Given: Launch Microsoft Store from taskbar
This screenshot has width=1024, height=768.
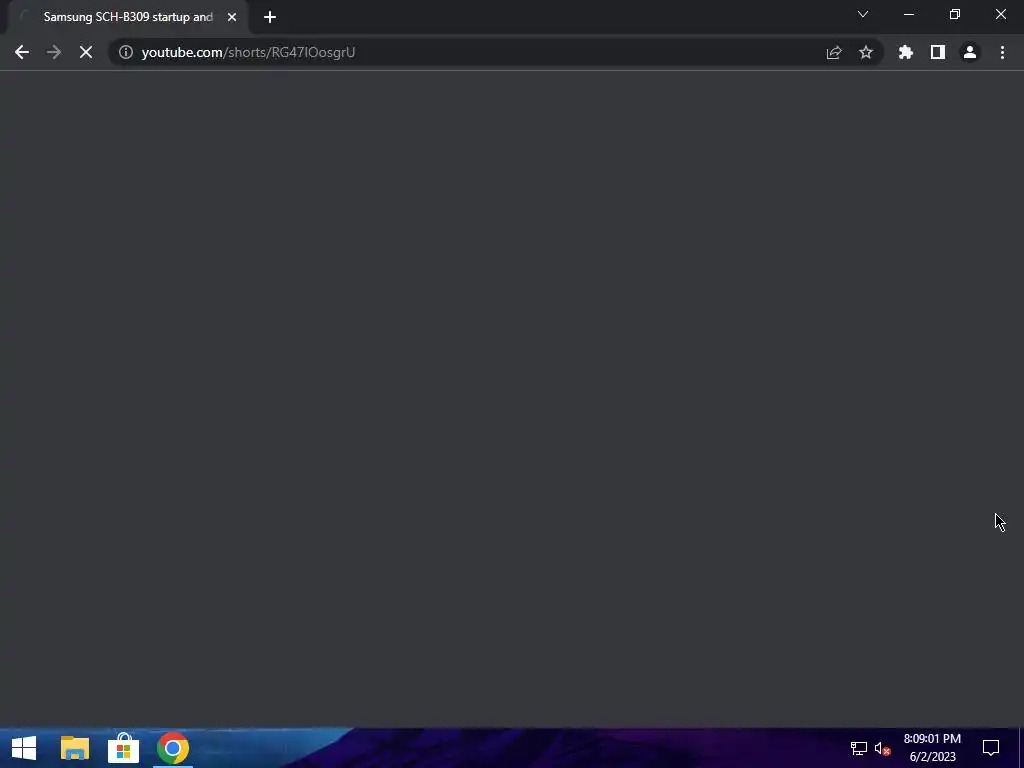Looking at the screenshot, I should (x=123, y=748).
